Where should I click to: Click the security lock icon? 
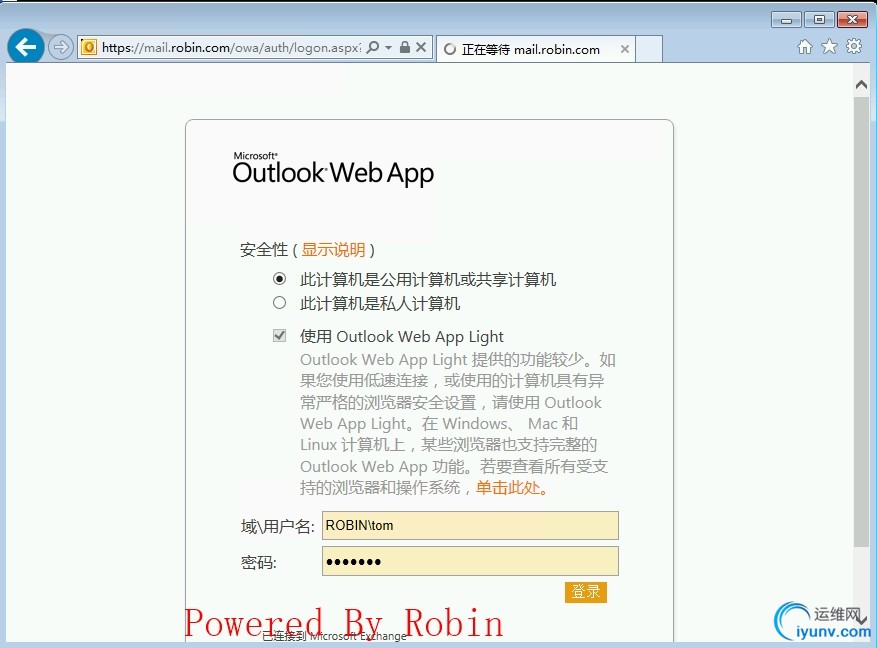405,48
